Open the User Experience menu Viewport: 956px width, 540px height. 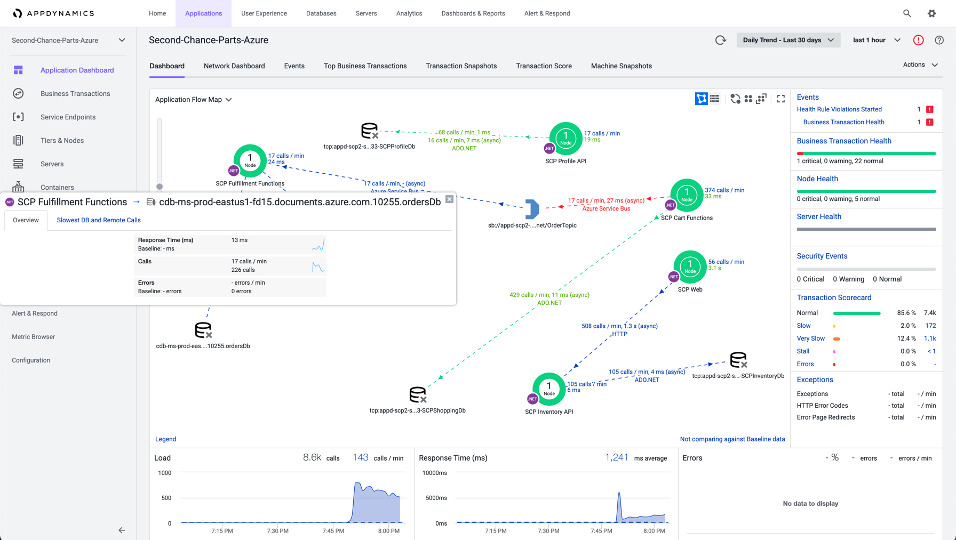click(264, 13)
